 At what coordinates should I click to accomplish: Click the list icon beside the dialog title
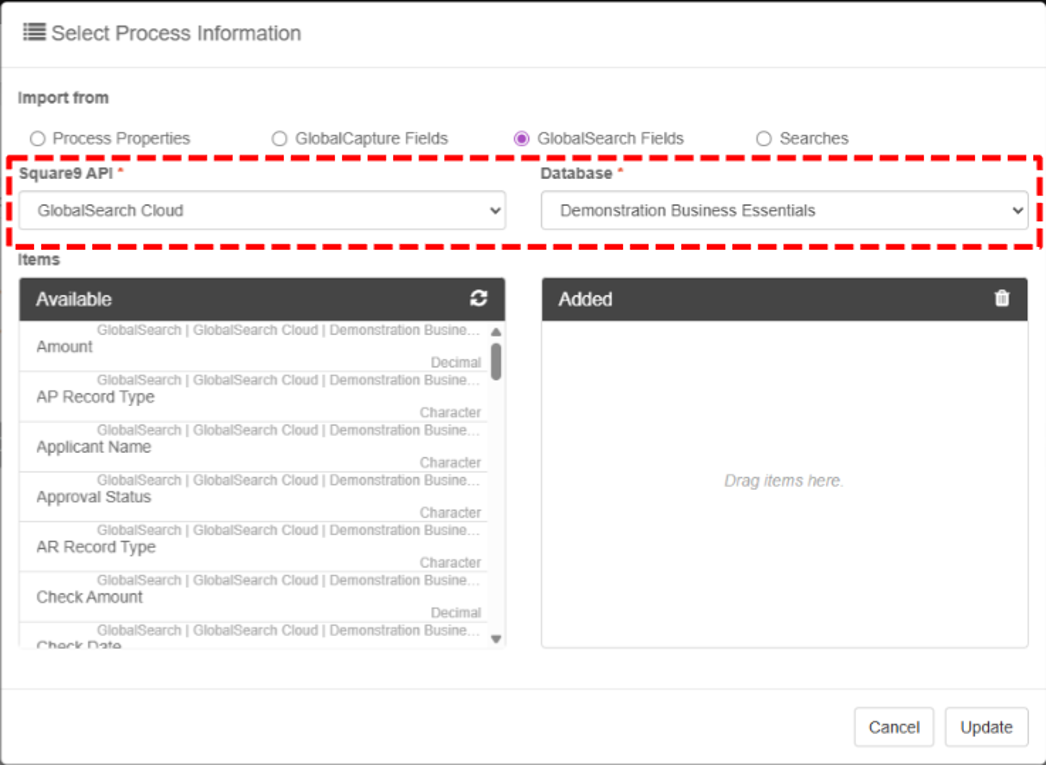pos(34,32)
